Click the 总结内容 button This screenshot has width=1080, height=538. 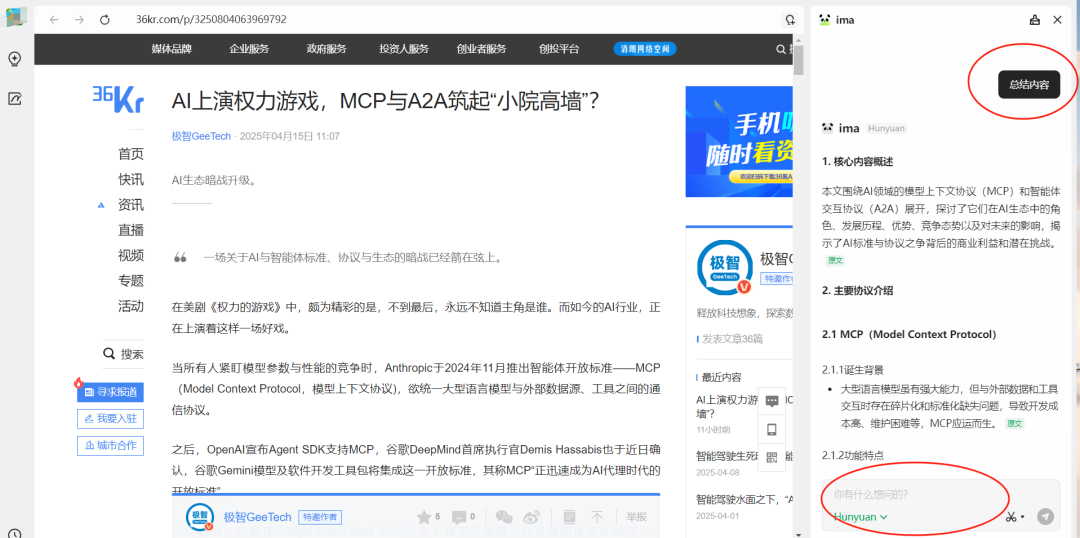pyautogui.click(x=1029, y=85)
